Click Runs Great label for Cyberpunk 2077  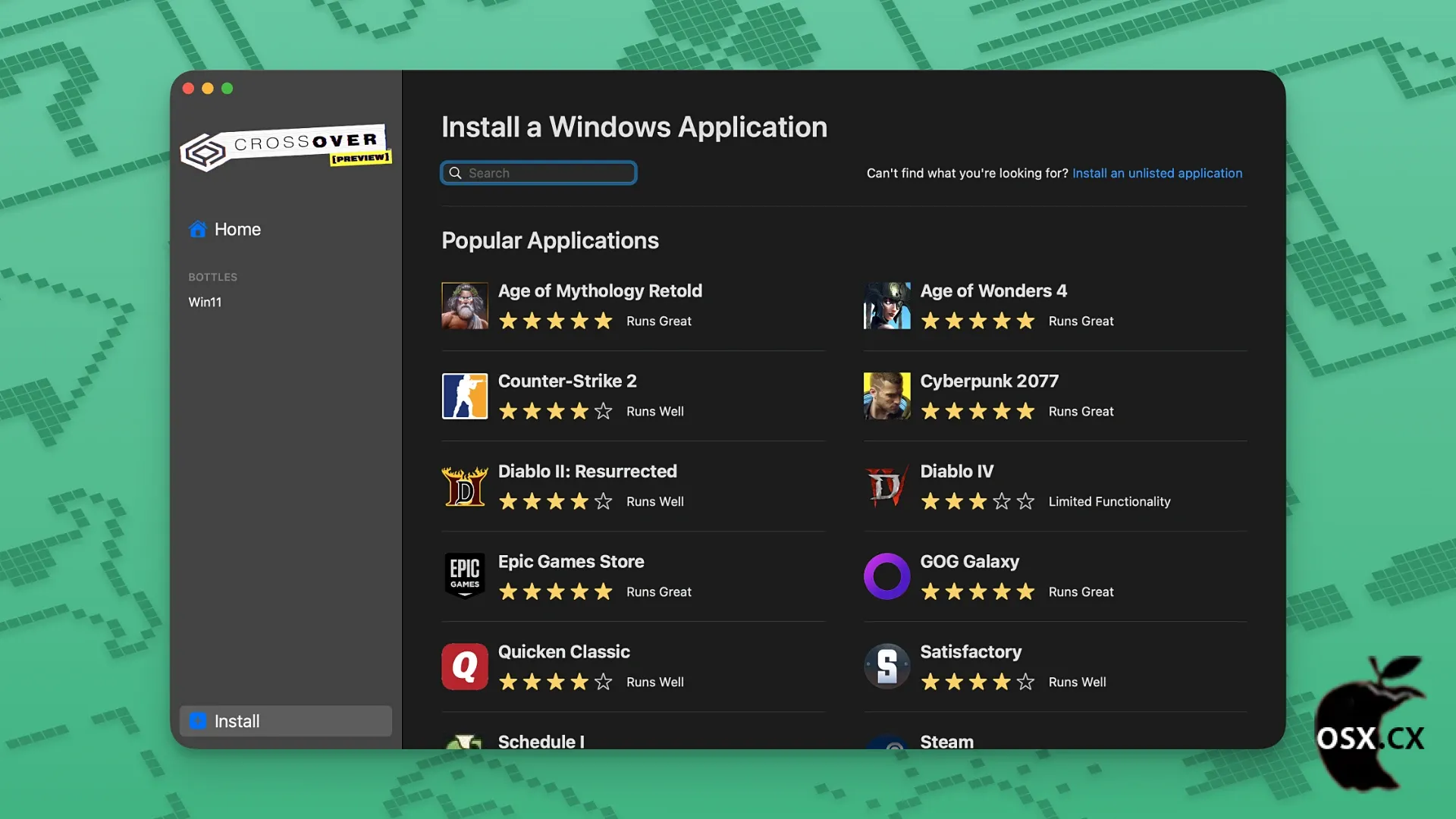(1081, 412)
